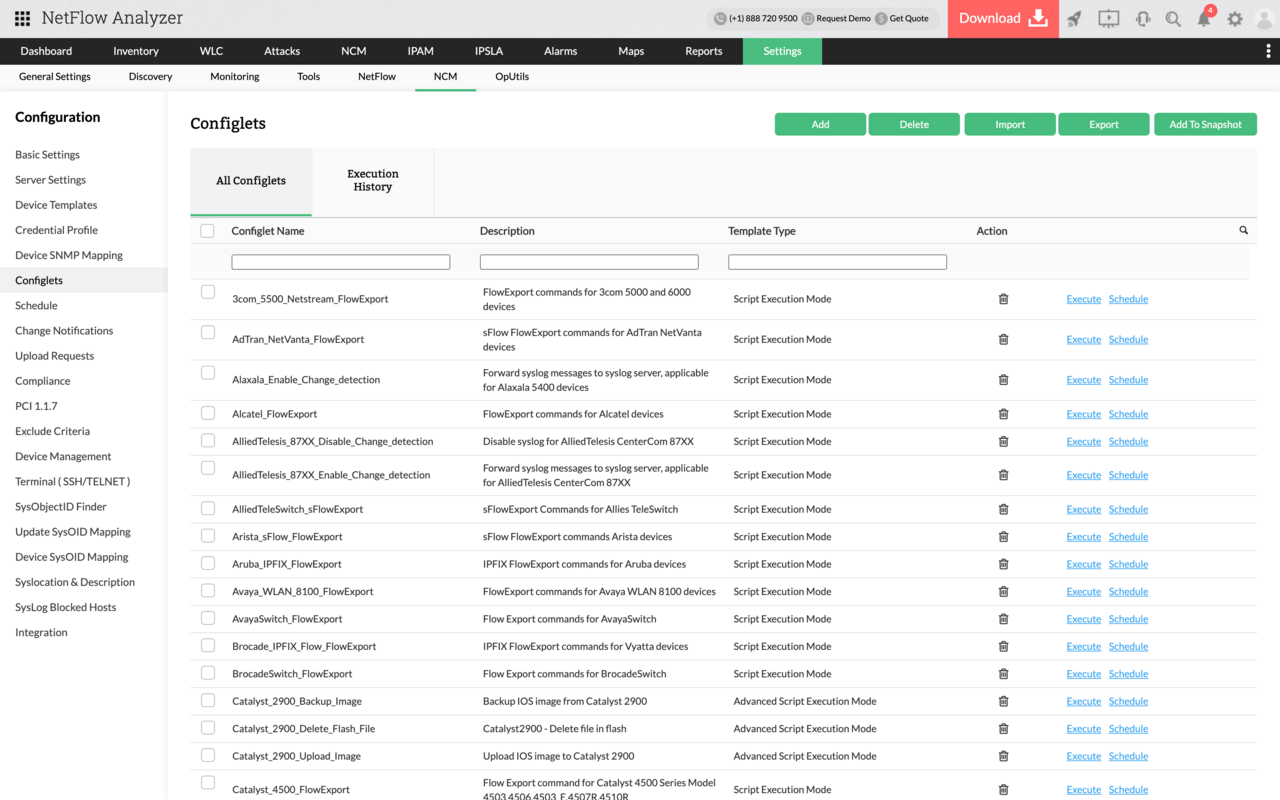Switch to the Execution History tab

pyautogui.click(x=373, y=181)
